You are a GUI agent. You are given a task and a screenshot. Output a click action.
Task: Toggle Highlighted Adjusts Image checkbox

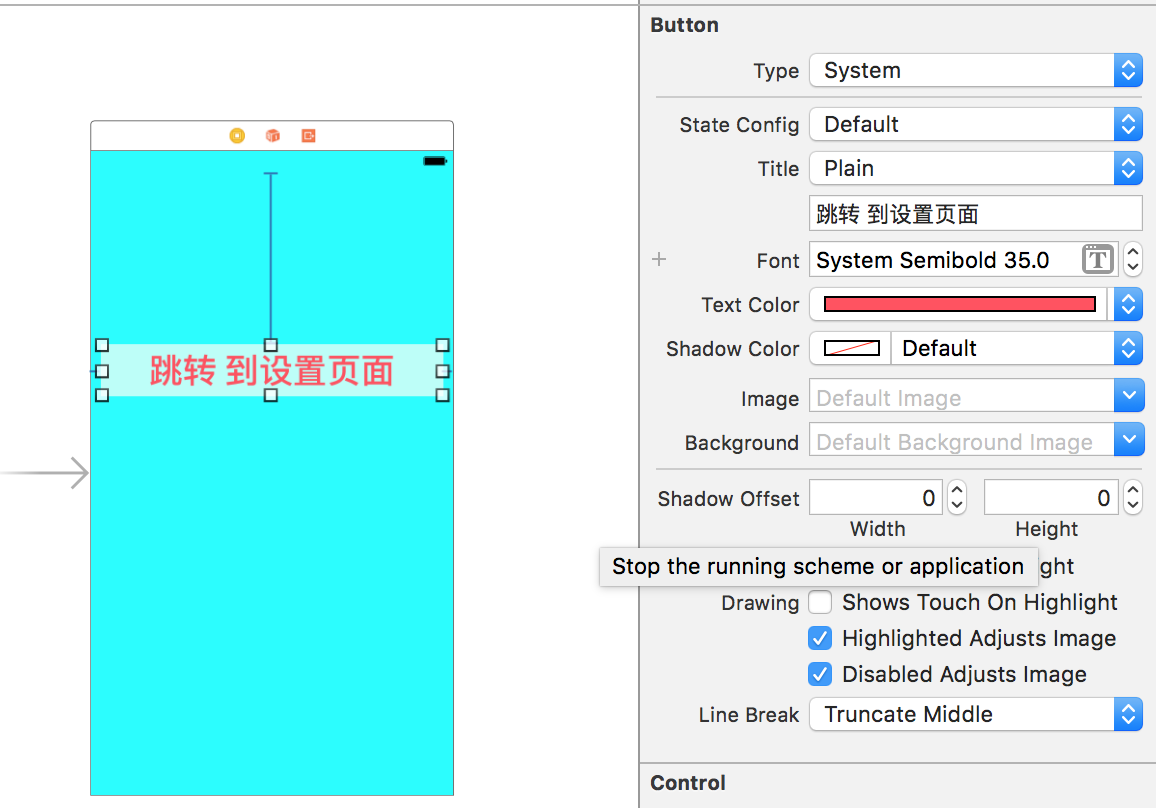(820, 638)
